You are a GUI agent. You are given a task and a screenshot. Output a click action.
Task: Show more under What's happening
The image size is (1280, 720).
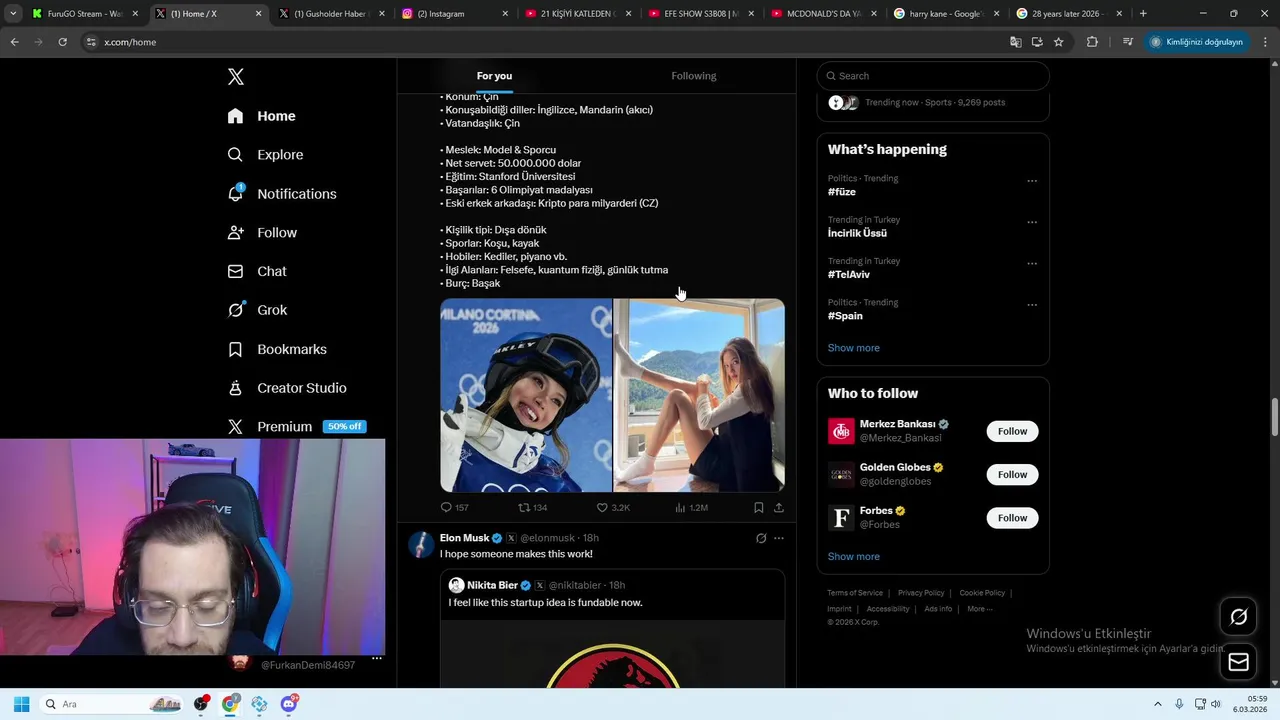[853, 348]
